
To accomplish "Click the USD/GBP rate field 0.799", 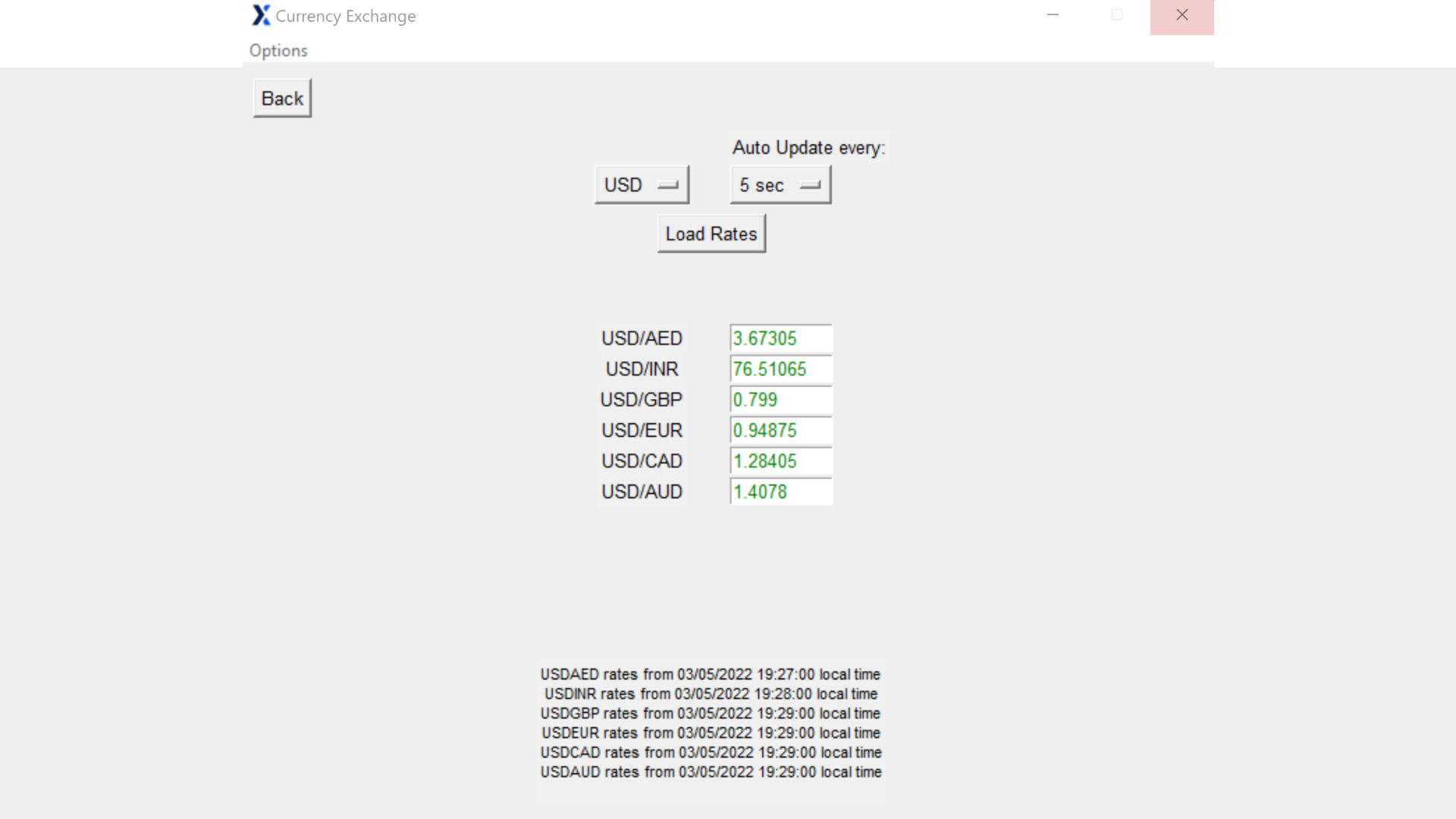I will click(781, 400).
